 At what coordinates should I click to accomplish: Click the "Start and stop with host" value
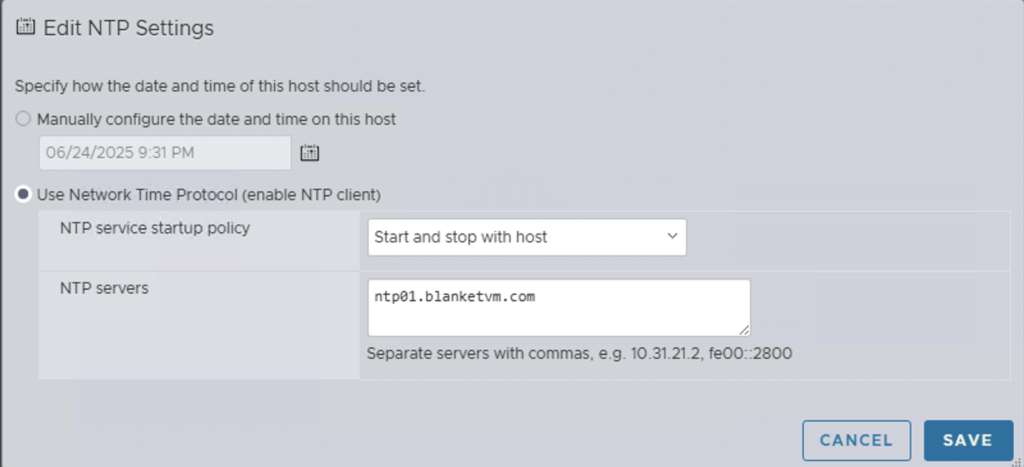coord(461,237)
